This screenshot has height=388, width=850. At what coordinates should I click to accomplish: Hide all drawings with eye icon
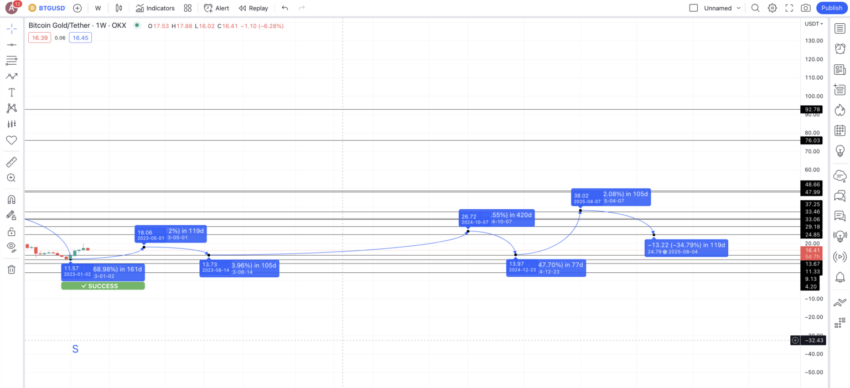coord(11,248)
